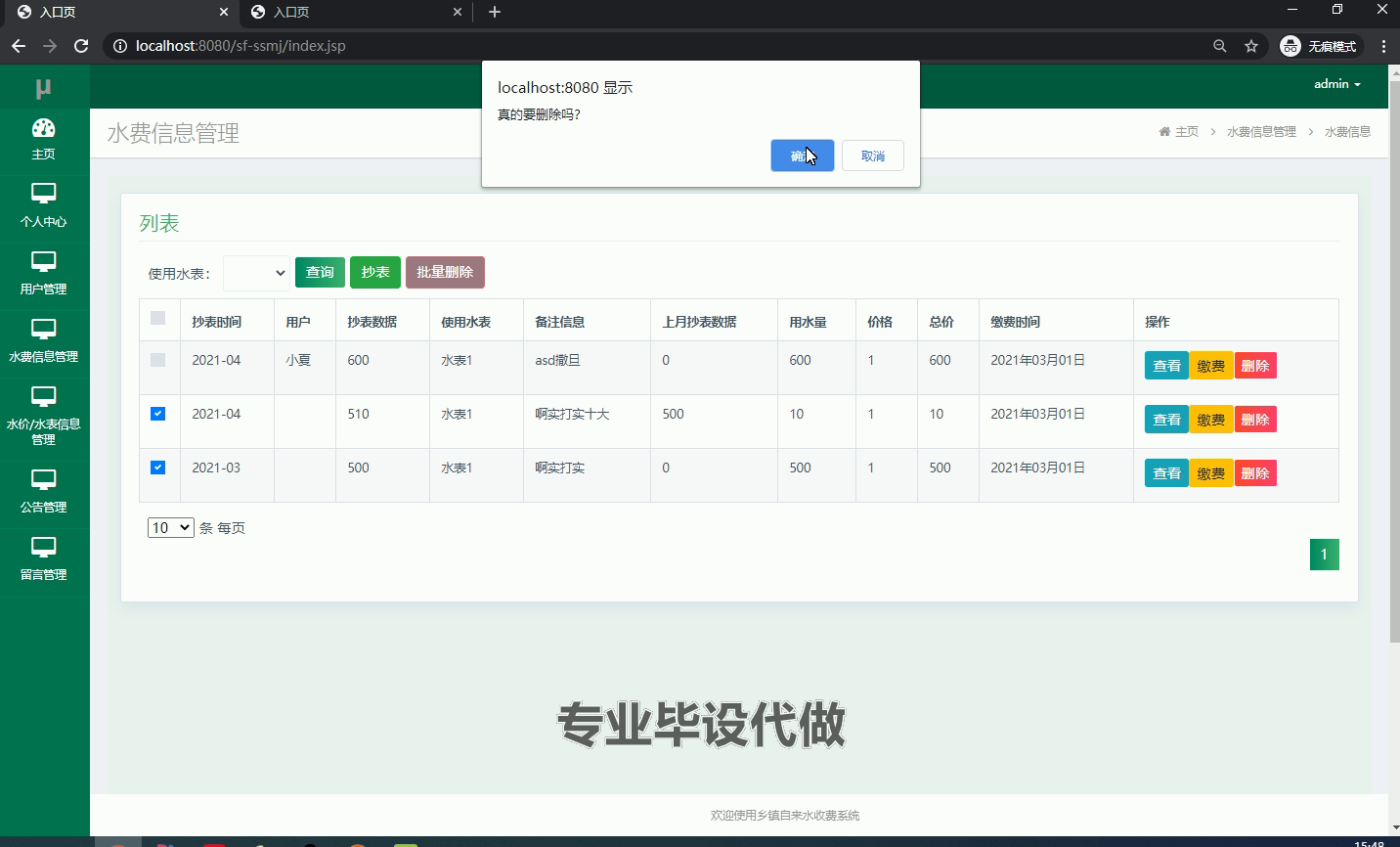Image resolution: width=1400 pixels, height=847 pixels.
Task: Click the 无痕模式 incognito icon
Action: coord(1320,46)
